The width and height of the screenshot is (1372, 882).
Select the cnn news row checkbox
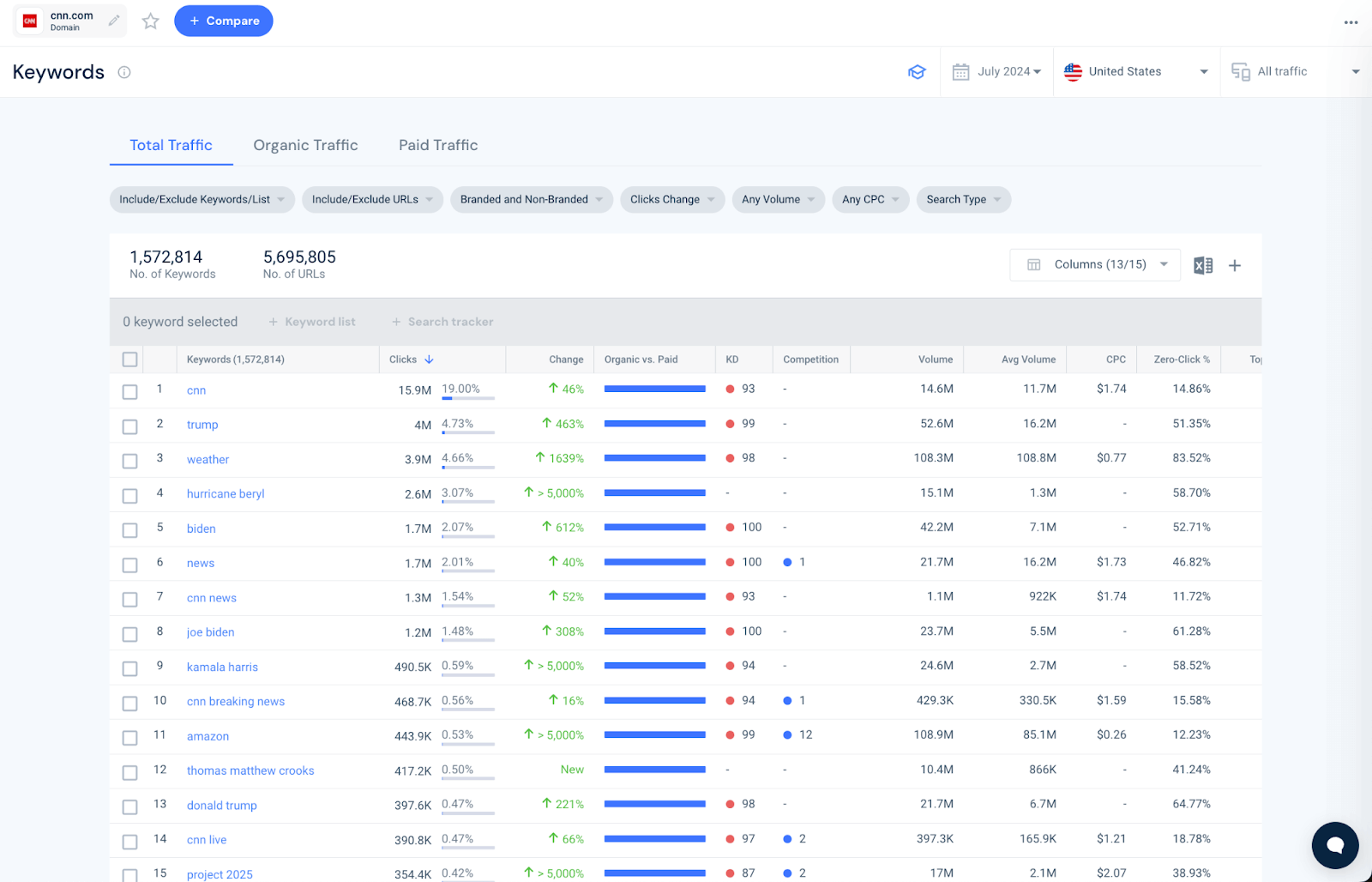(x=129, y=600)
